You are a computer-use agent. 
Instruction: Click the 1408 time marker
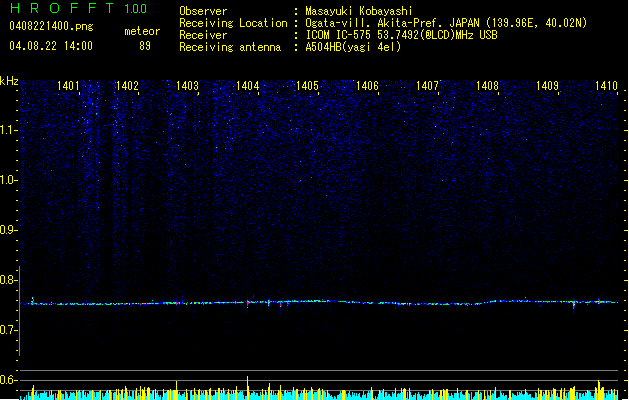point(487,86)
